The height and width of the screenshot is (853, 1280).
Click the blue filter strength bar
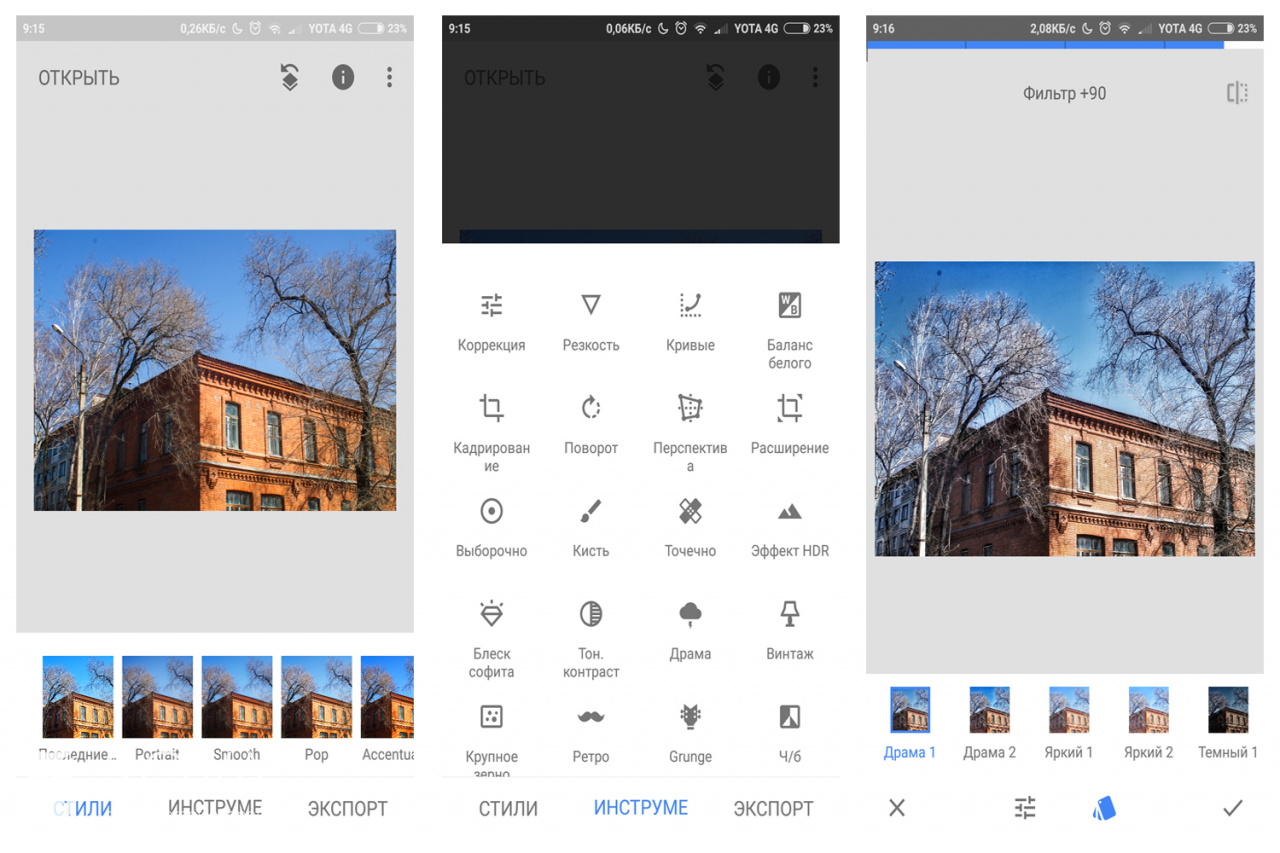[x=1045, y=44]
